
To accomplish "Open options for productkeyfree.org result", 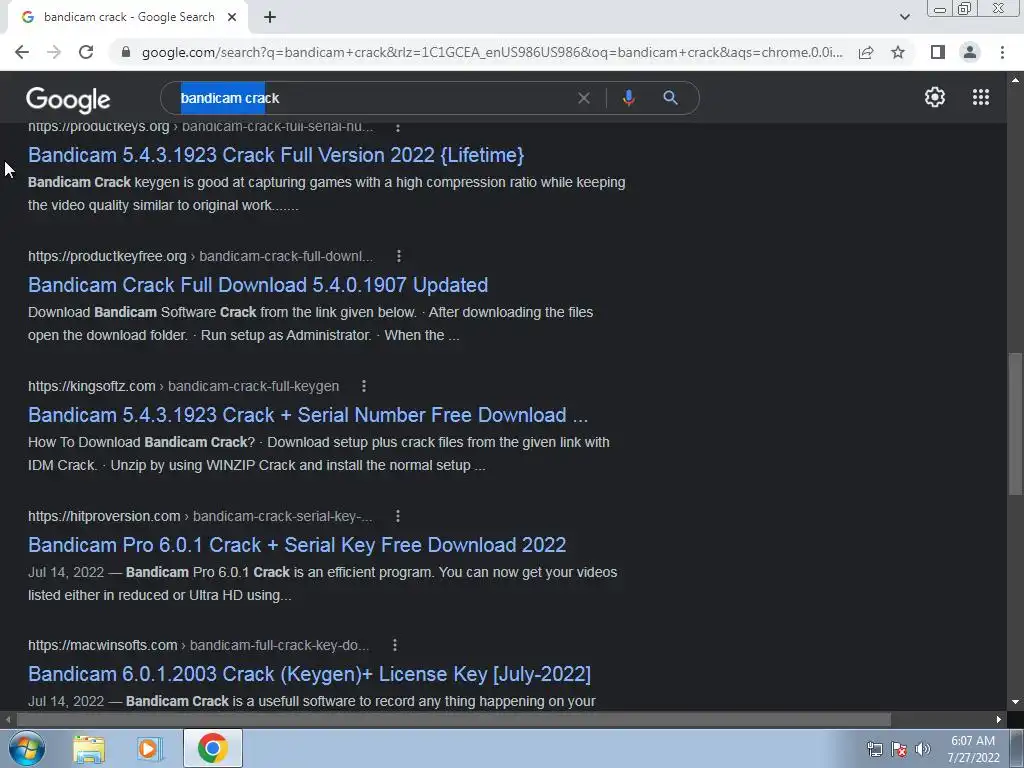I will [399, 256].
